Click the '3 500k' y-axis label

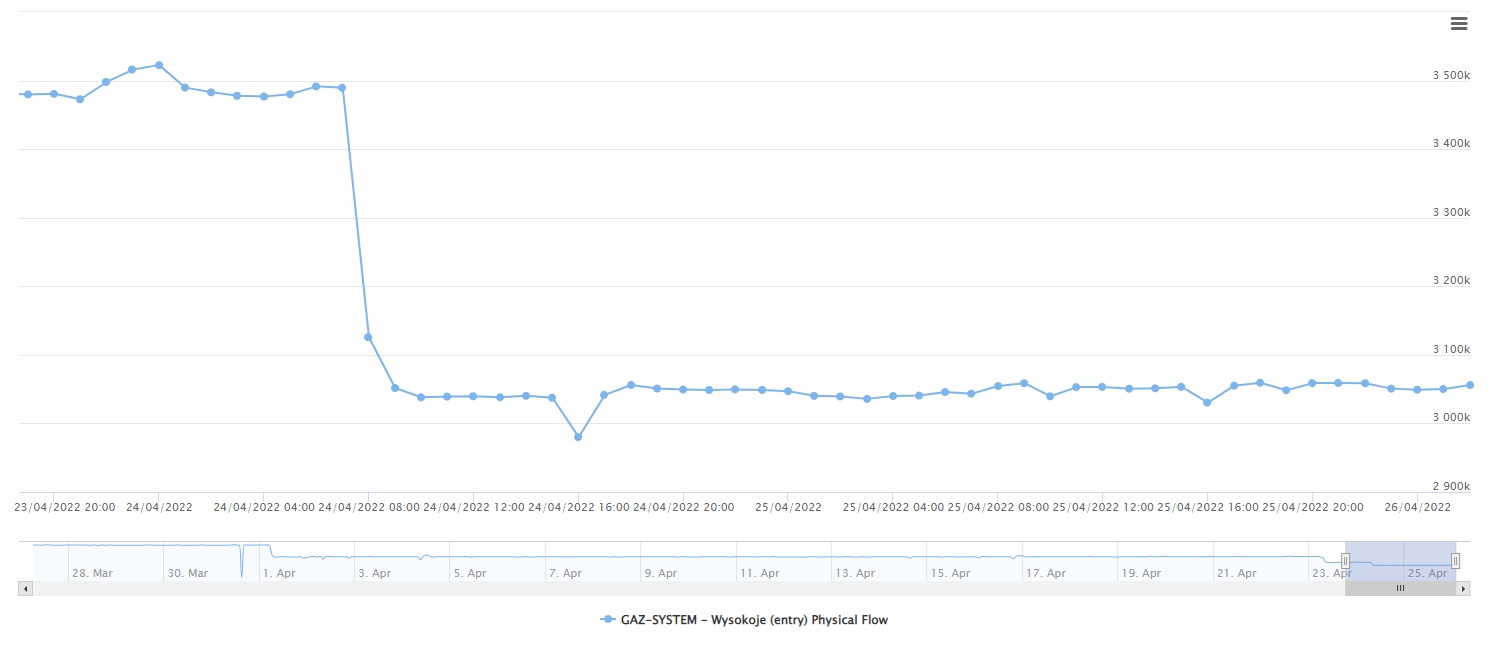(x=1451, y=76)
